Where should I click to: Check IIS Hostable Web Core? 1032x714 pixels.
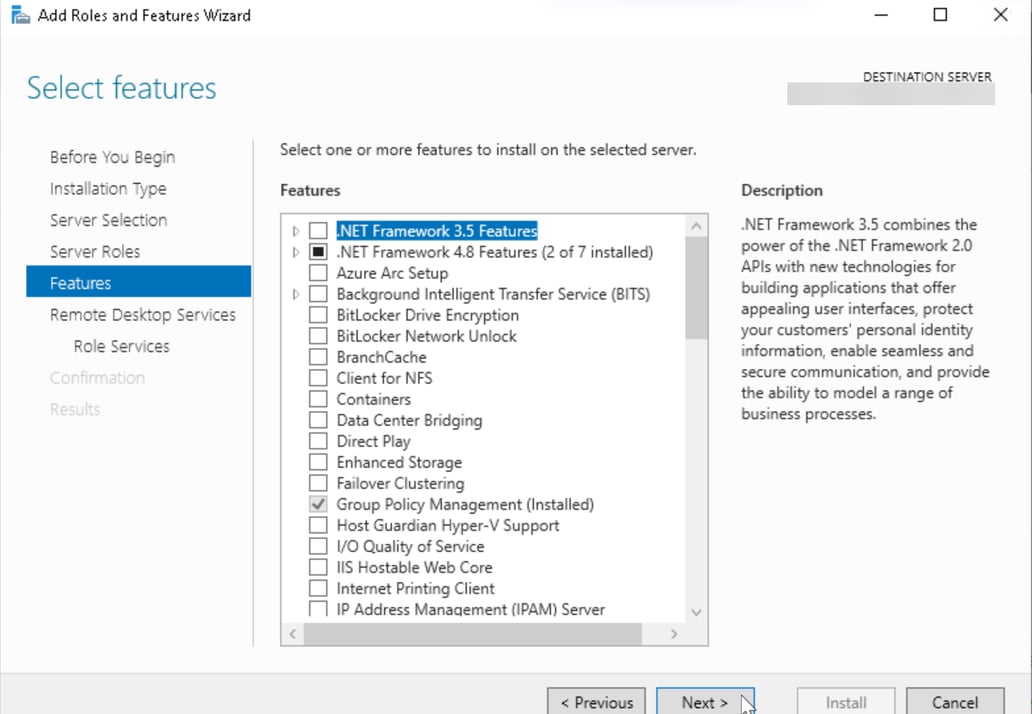tap(317, 567)
